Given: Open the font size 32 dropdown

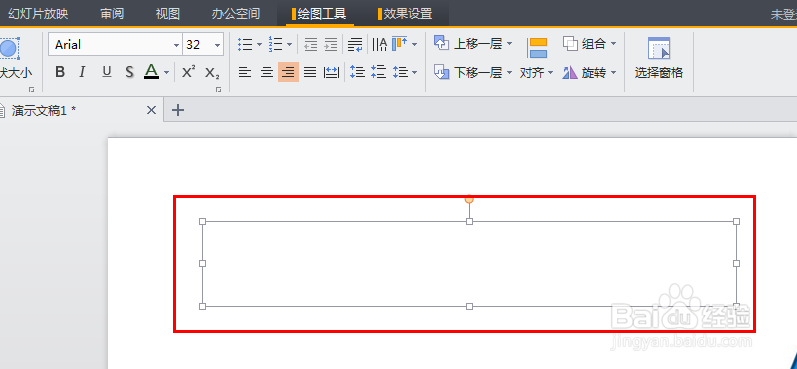Looking at the screenshot, I should tap(218, 45).
